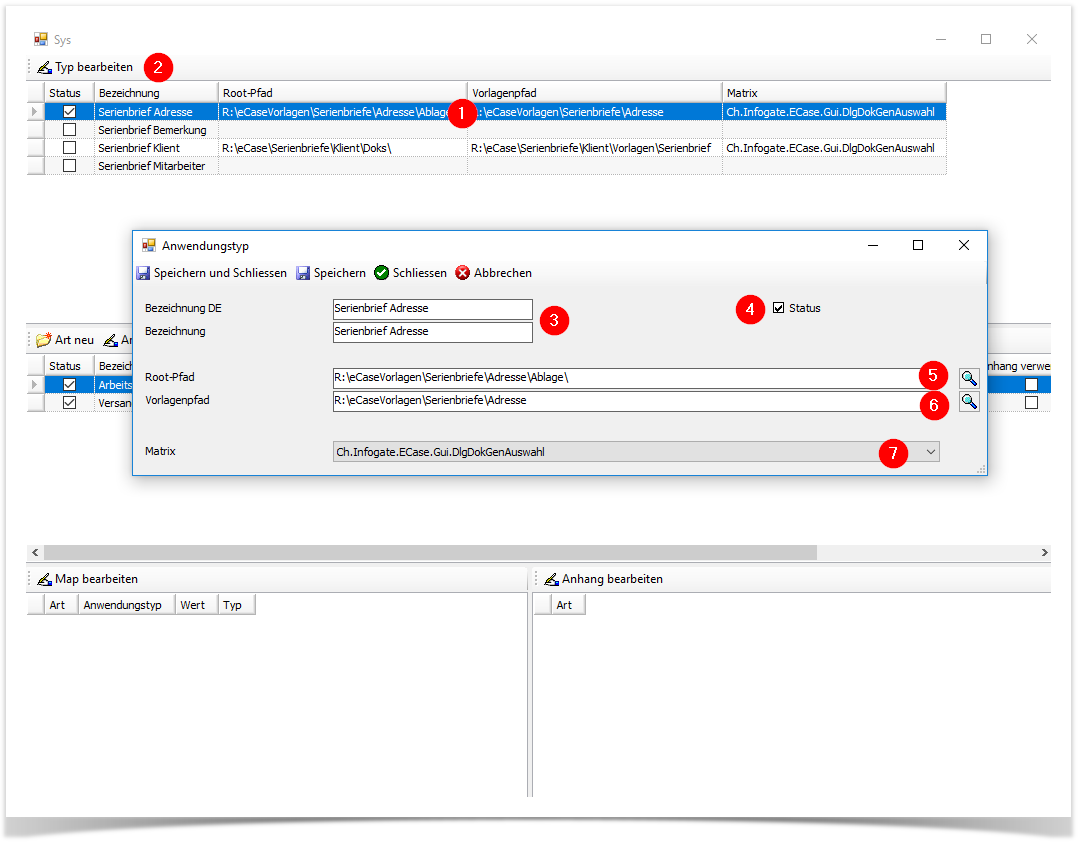Uncheck Status for Serienbrief Adresse row
Viewport: 1085px width, 846px height.
[x=69, y=111]
